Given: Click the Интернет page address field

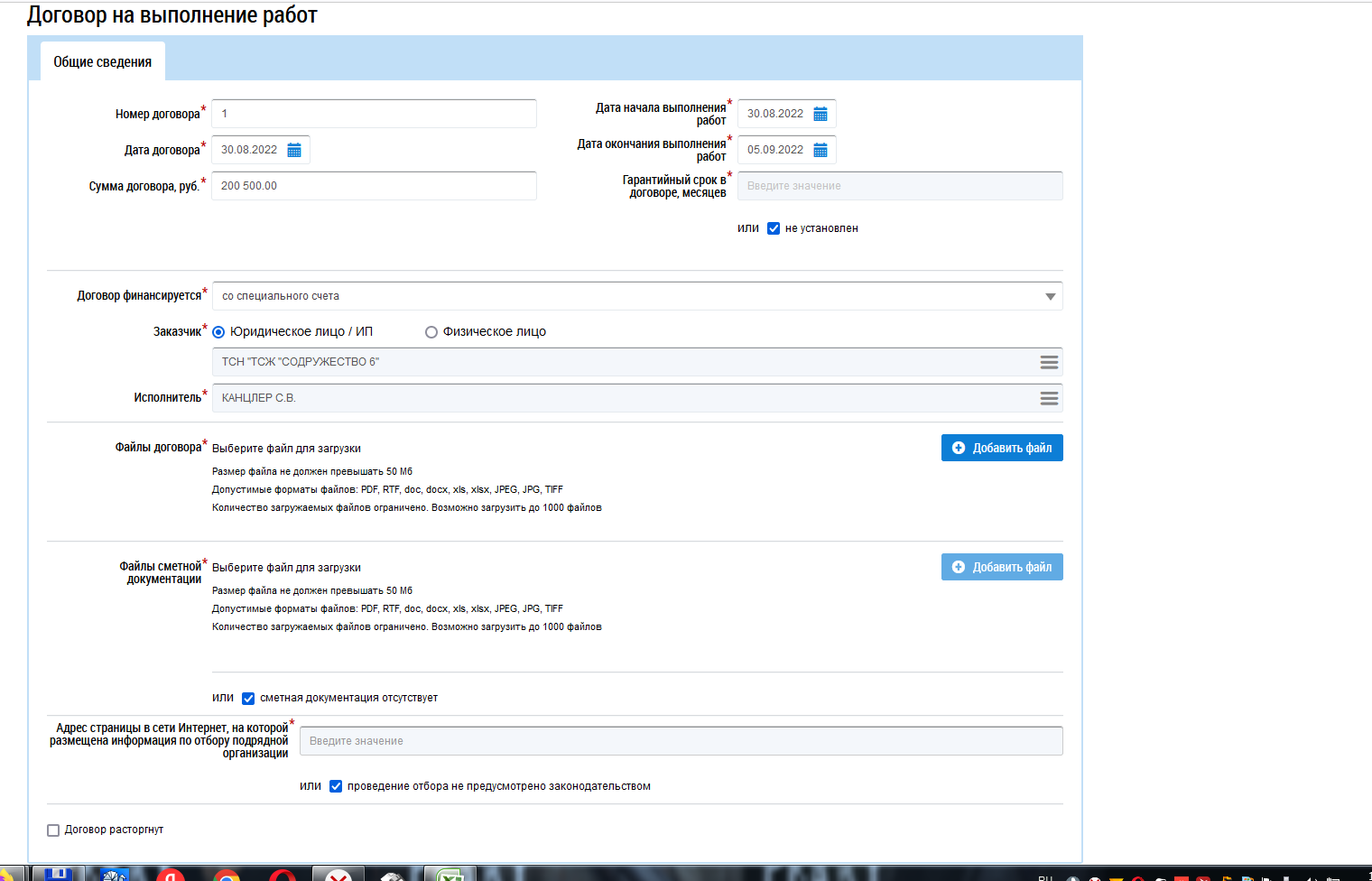Looking at the screenshot, I should [x=681, y=741].
